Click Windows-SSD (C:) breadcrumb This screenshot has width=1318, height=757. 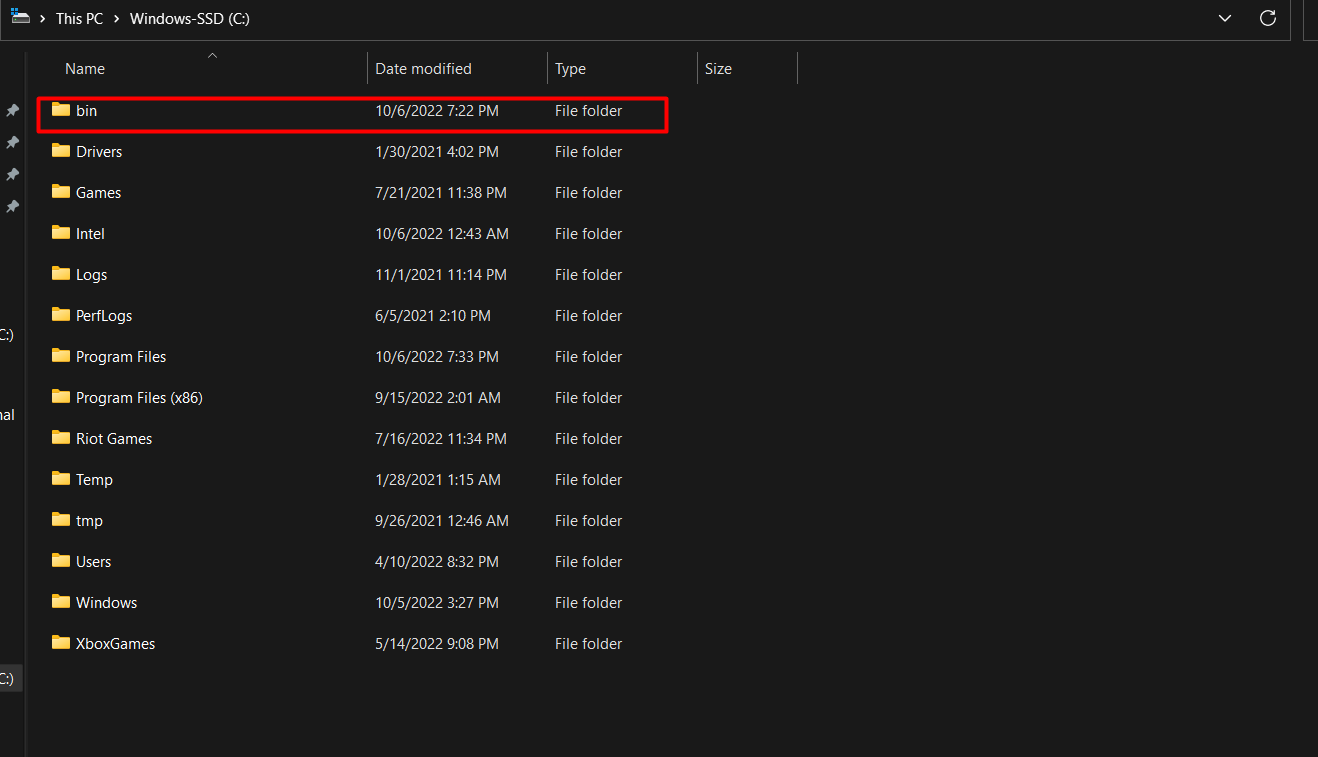click(x=190, y=19)
